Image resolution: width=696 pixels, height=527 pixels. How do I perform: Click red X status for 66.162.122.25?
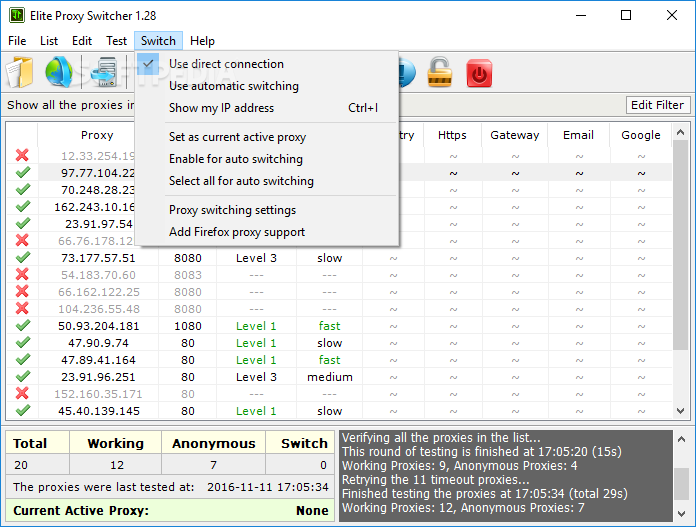point(22,292)
